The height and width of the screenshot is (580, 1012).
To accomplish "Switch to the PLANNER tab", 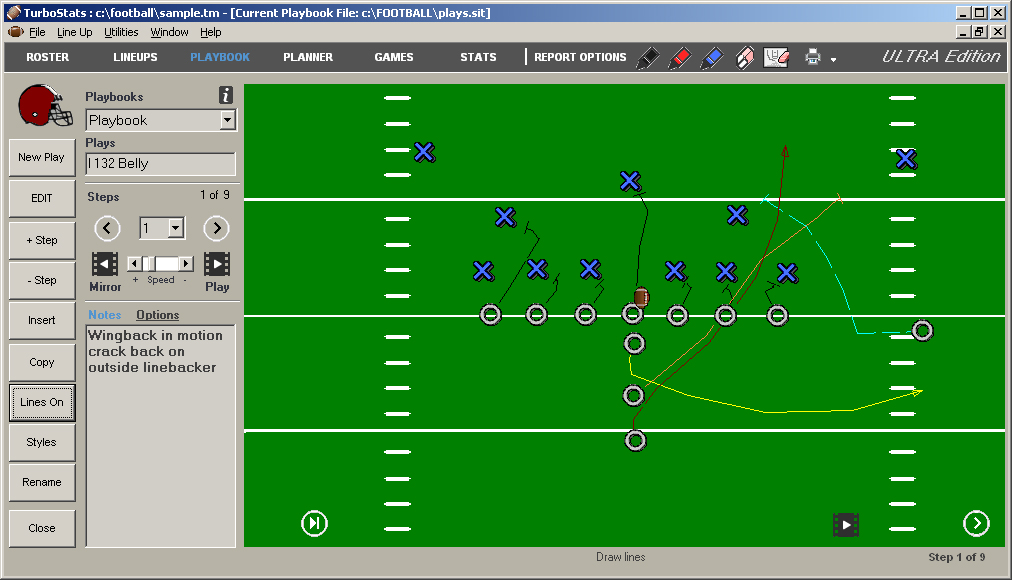I will point(308,57).
